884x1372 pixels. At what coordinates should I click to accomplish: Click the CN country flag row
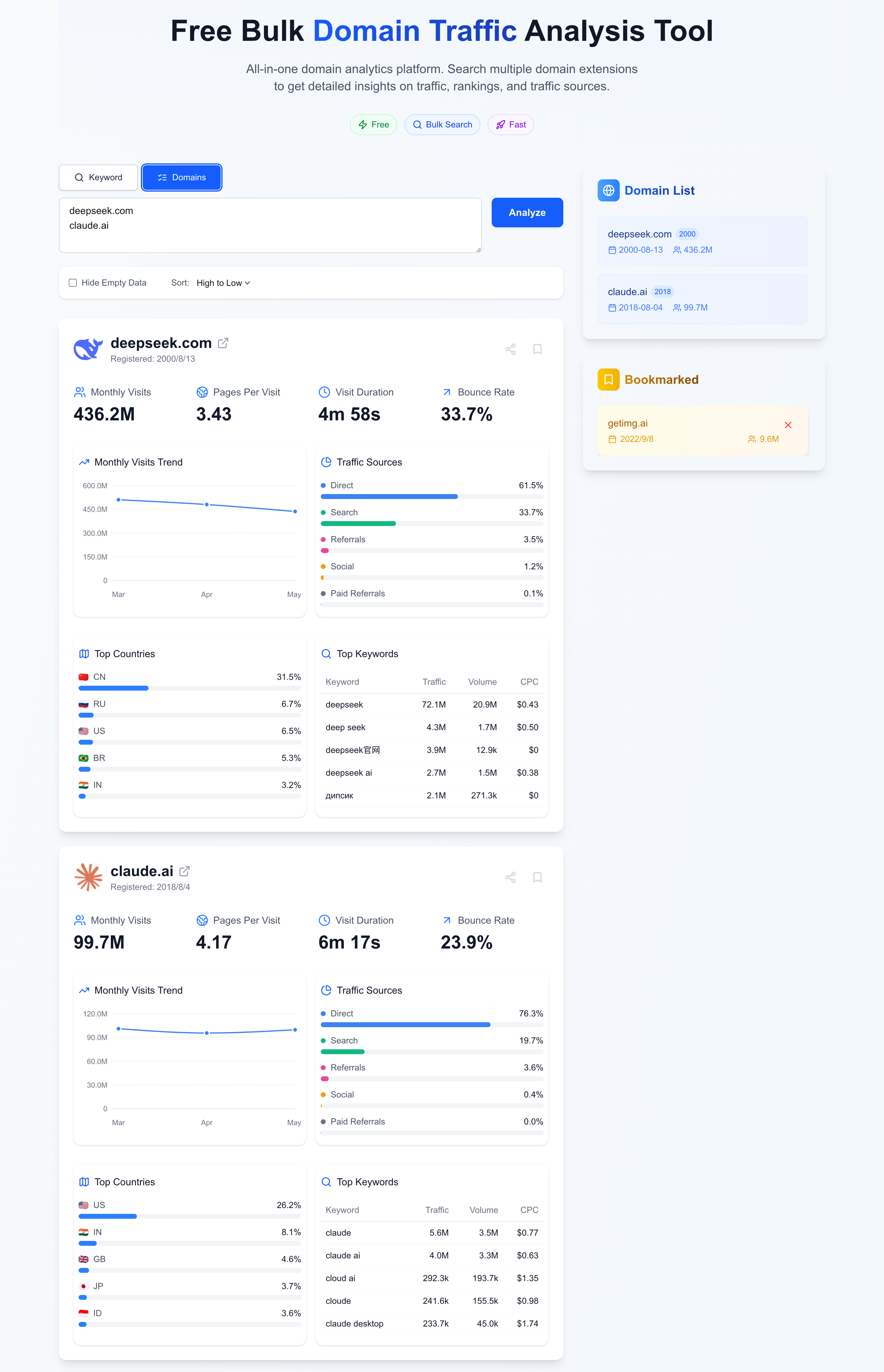[x=190, y=681]
